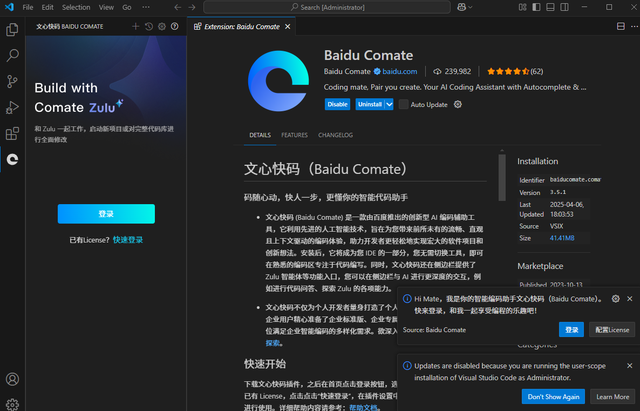This screenshot has width=640, height=411.
Task: Switch to the FEATURES tab
Action: tap(294, 135)
